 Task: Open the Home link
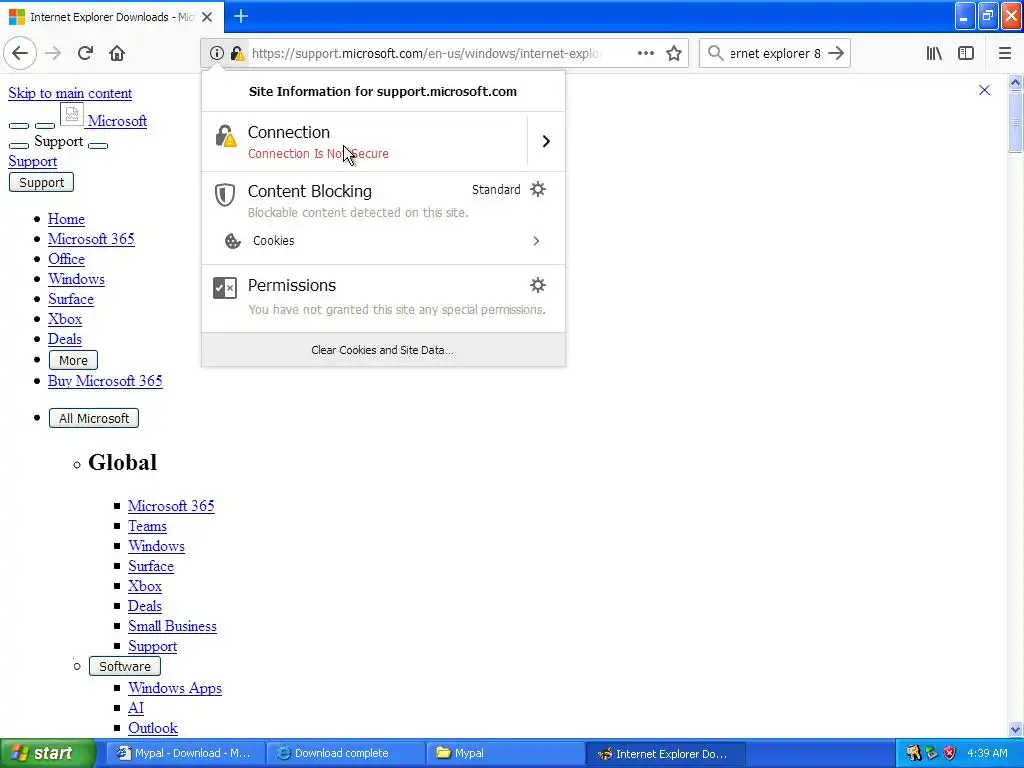66,219
